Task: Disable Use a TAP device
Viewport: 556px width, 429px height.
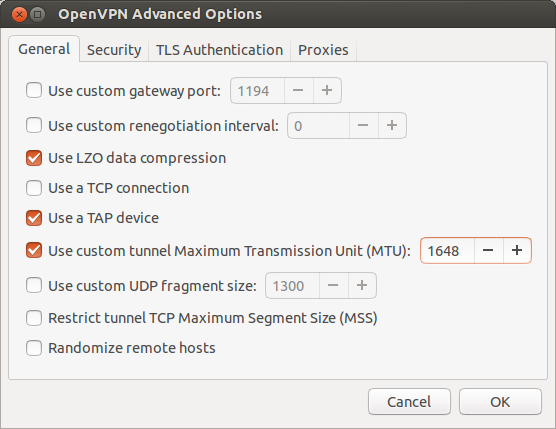Action: (x=34, y=218)
